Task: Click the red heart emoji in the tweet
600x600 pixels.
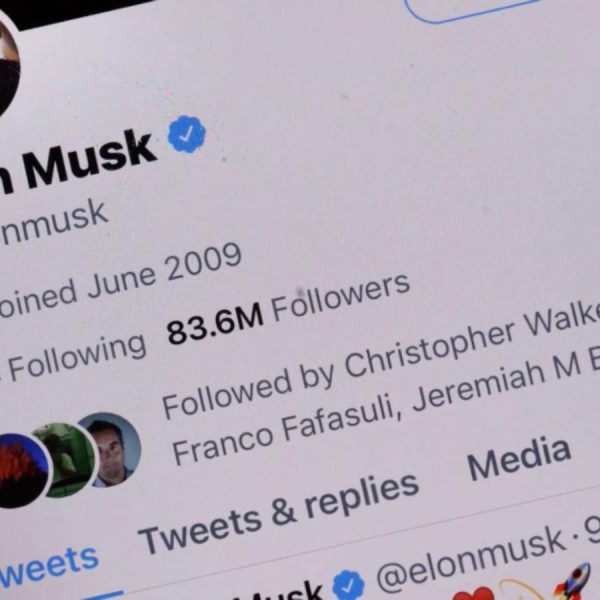Action: [x=474, y=594]
